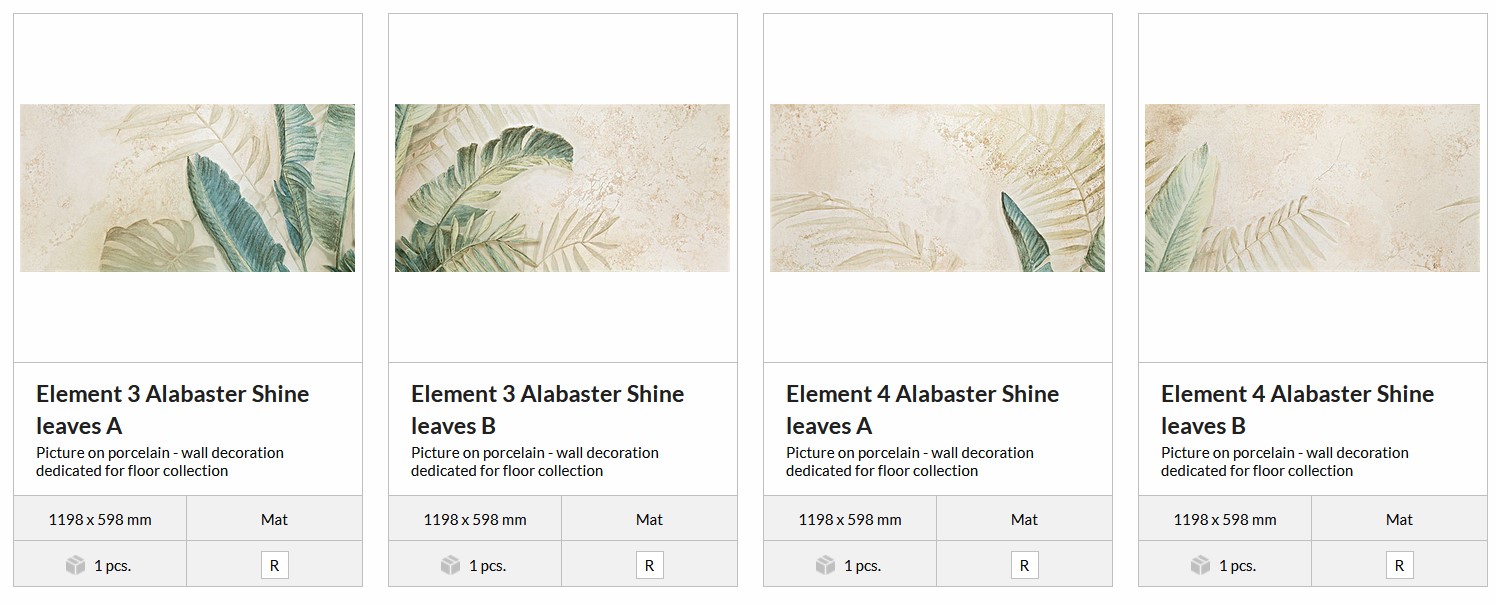
Task: Click 1 pcs. quantity on Element 4 leaves A
Action: [x=862, y=565]
